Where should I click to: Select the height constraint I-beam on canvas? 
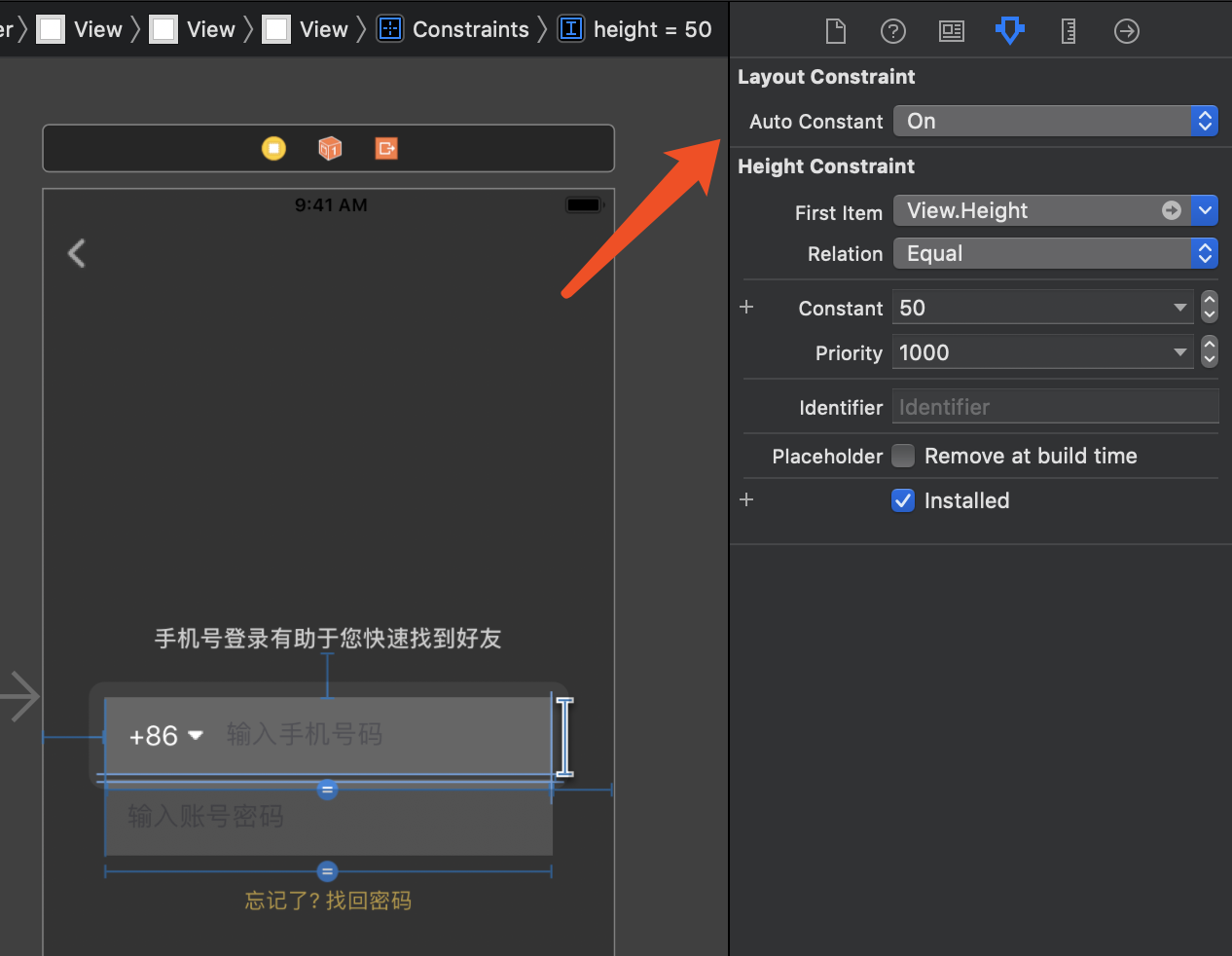[564, 737]
